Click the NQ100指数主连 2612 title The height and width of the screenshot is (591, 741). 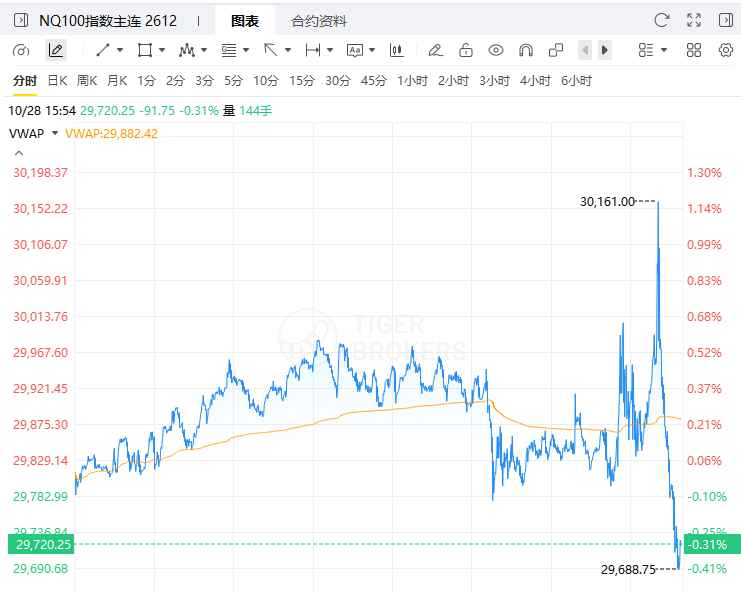click(108, 21)
